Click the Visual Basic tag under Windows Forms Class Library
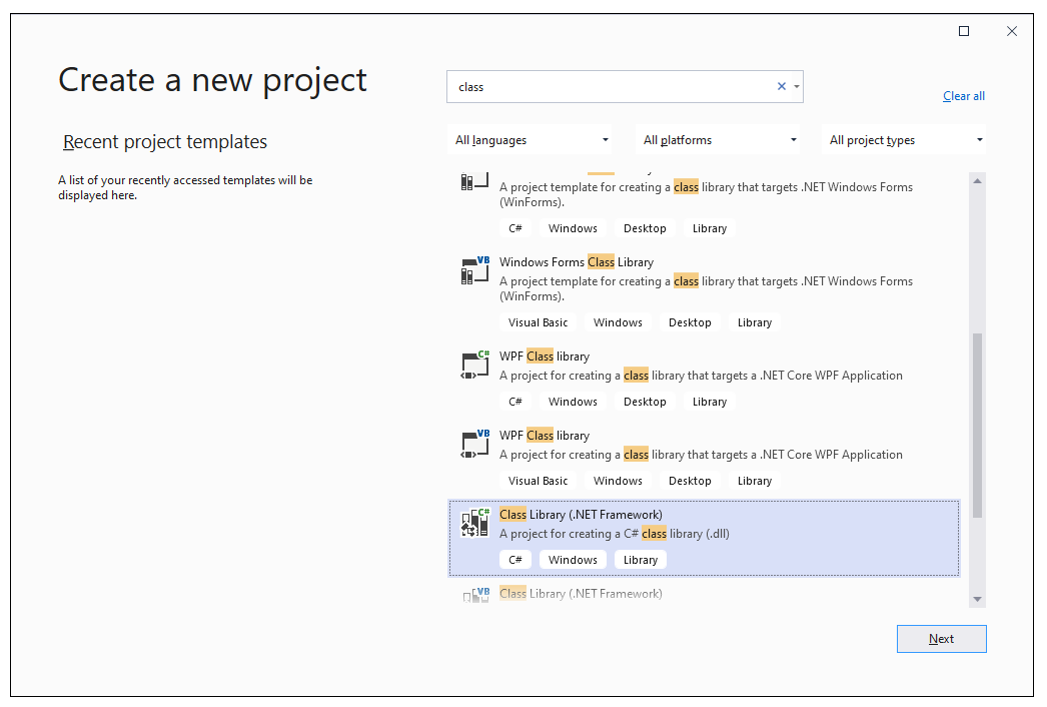Screen dimensions: 1047x707 [538, 322]
